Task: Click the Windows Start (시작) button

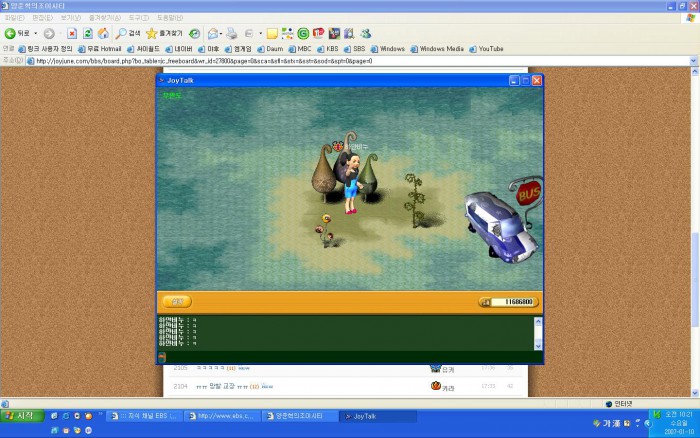Action: coord(20,416)
